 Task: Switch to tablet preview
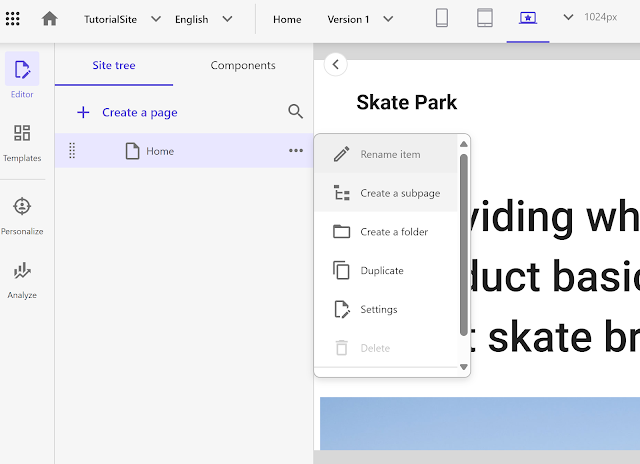tap(484, 18)
